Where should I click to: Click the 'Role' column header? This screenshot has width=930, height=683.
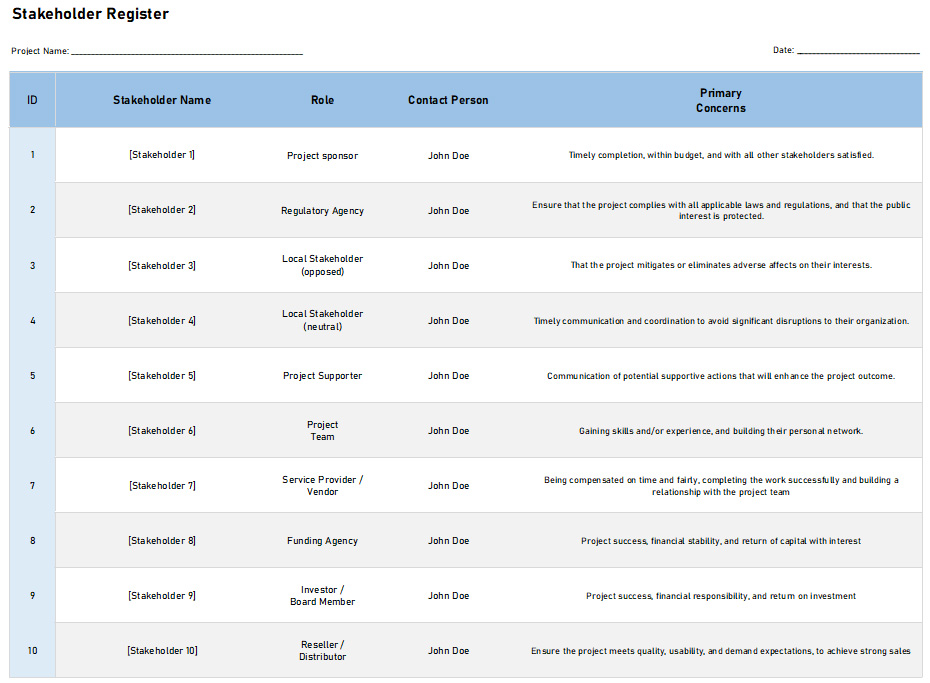323,100
